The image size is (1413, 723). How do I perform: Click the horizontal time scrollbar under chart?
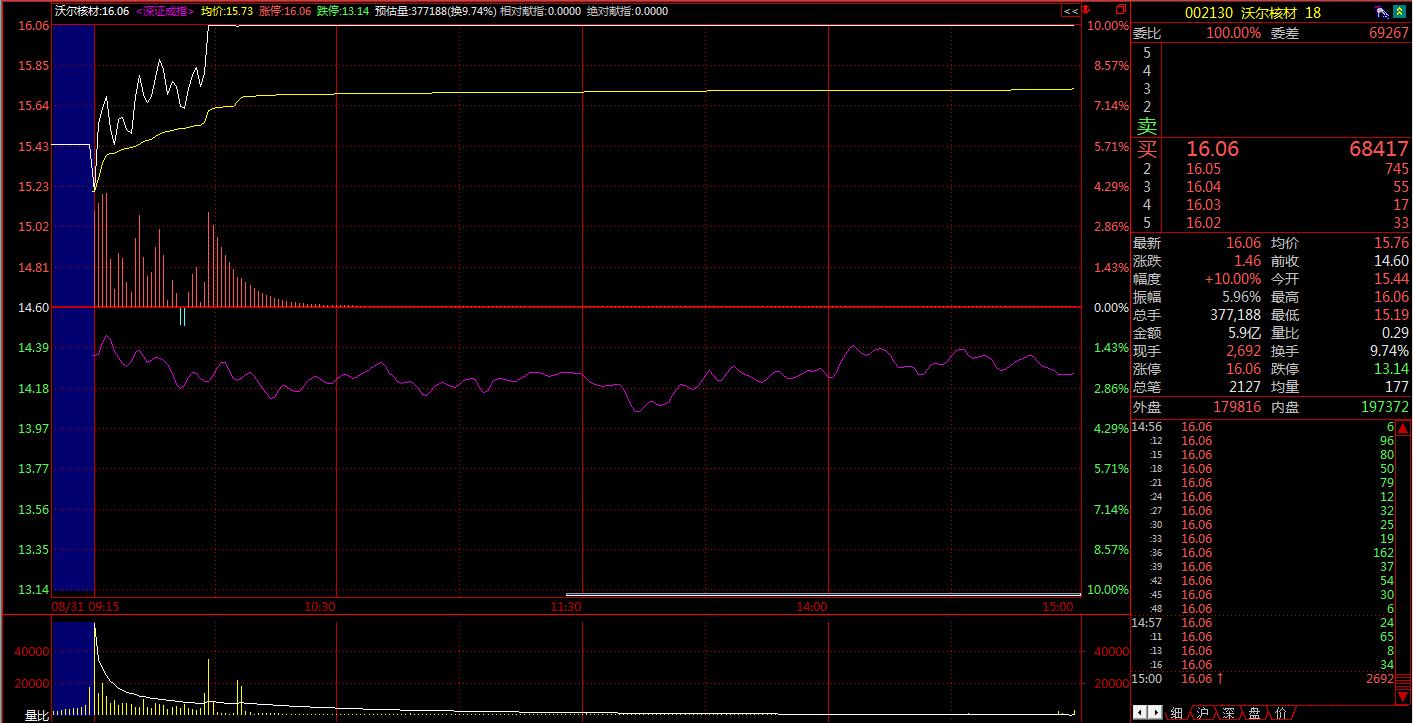point(820,594)
